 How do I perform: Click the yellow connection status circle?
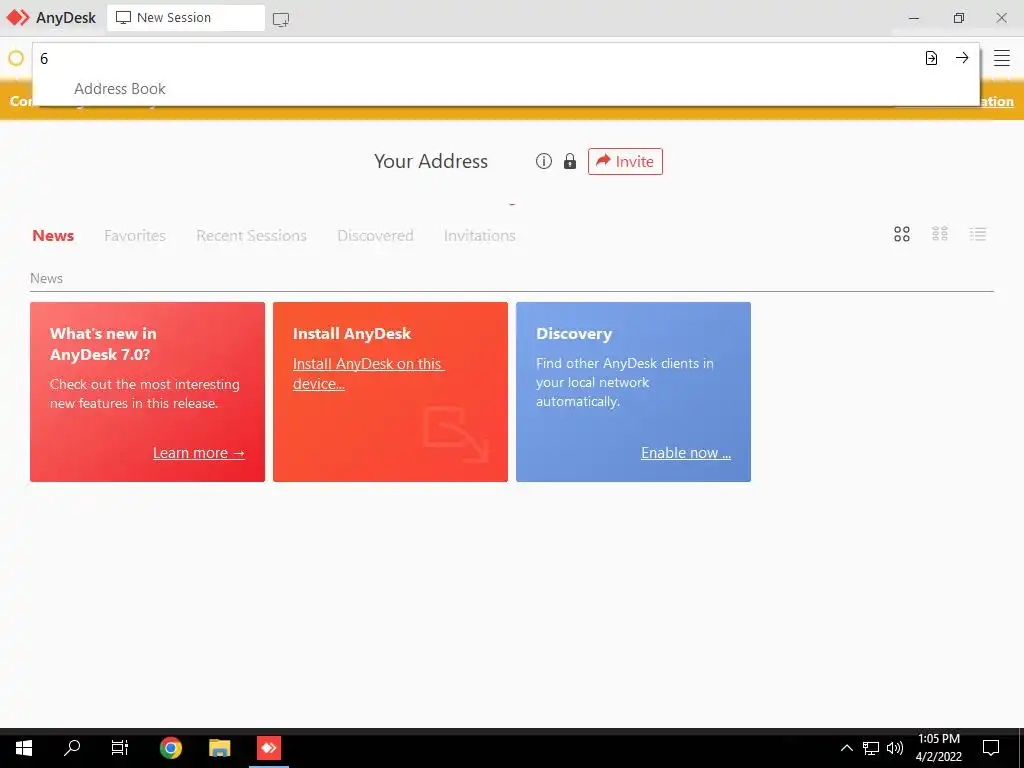click(x=16, y=58)
